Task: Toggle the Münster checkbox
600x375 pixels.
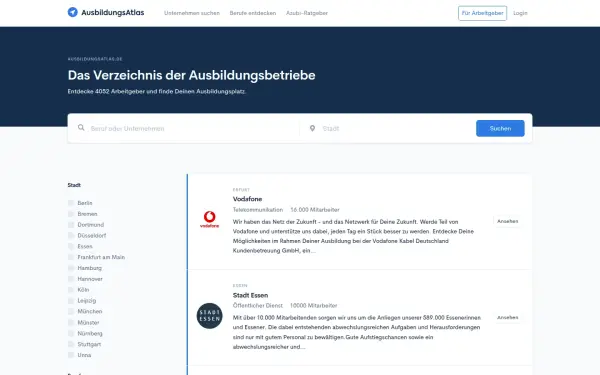Action: point(71,322)
